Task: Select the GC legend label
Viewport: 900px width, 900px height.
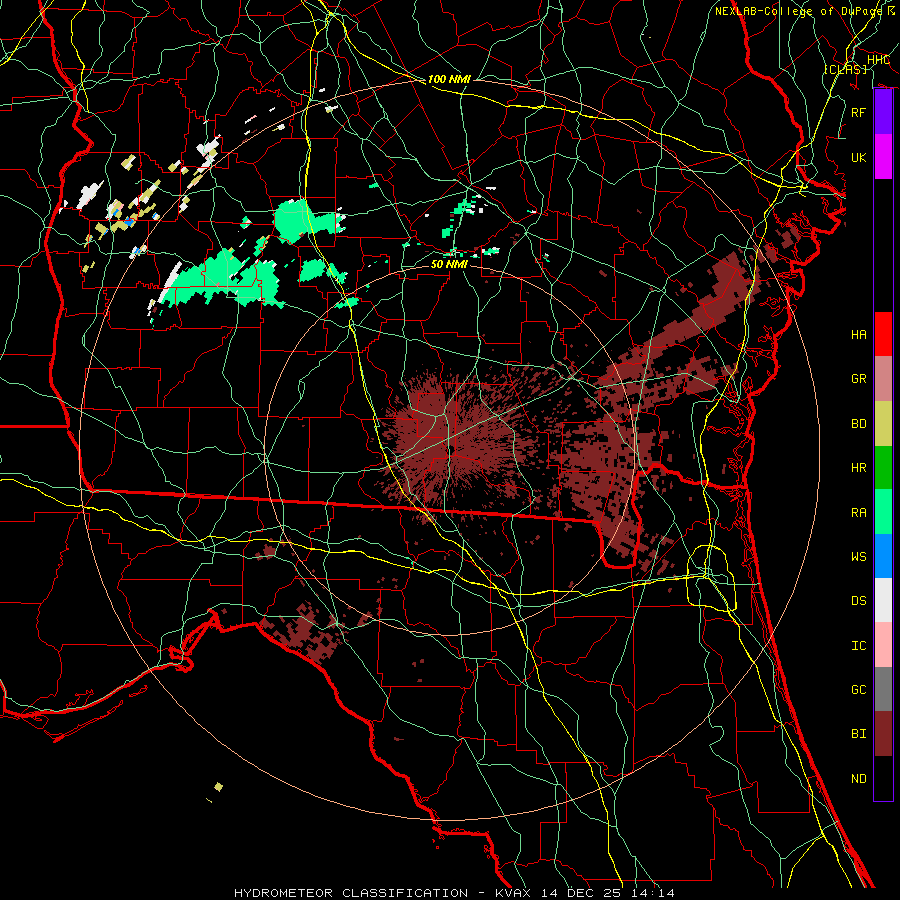Action: pos(859,690)
